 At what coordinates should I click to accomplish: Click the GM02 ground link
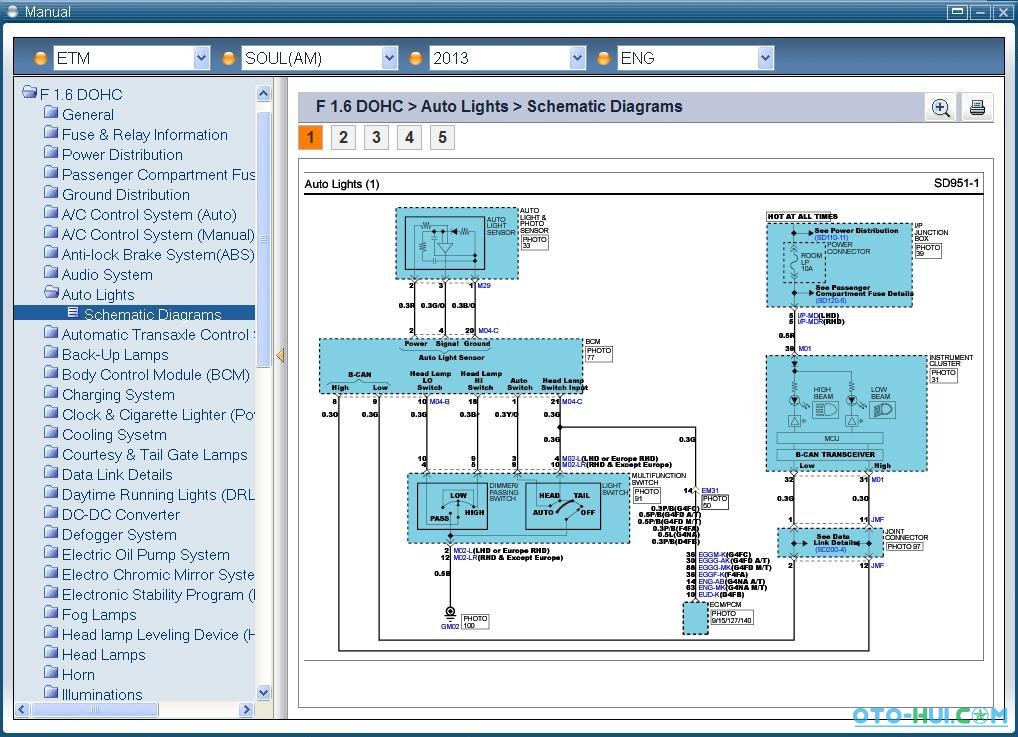(x=450, y=626)
